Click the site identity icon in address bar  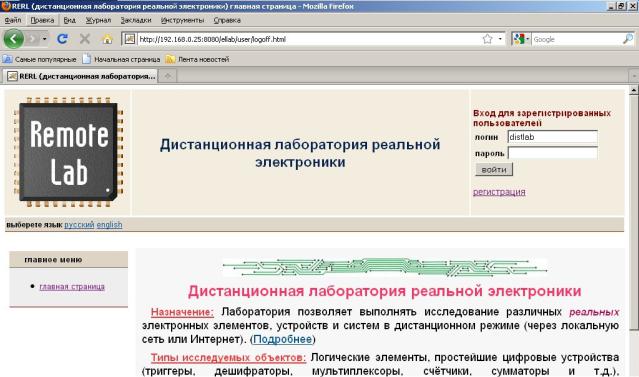(129, 39)
